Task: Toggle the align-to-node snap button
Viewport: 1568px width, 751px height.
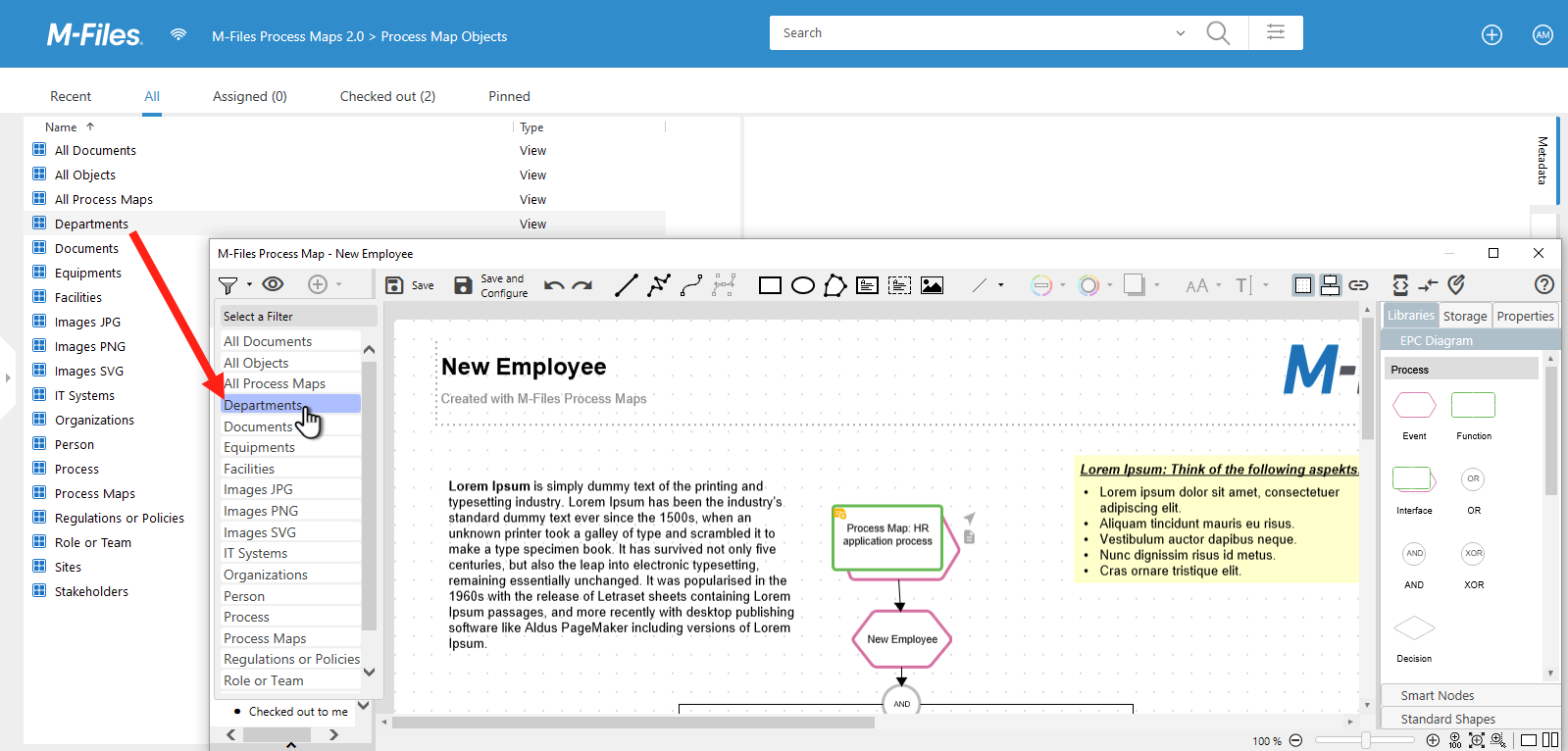Action: tap(1330, 285)
